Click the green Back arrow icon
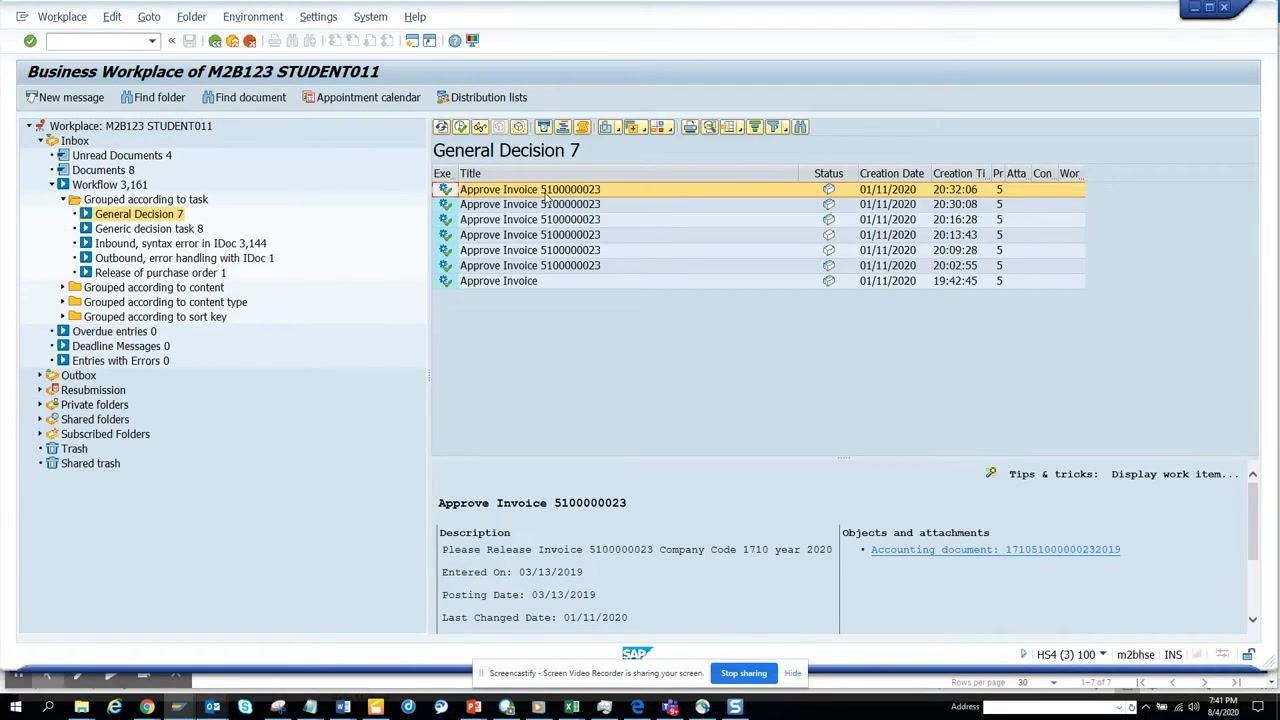The width and height of the screenshot is (1280, 720). (x=215, y=41)
